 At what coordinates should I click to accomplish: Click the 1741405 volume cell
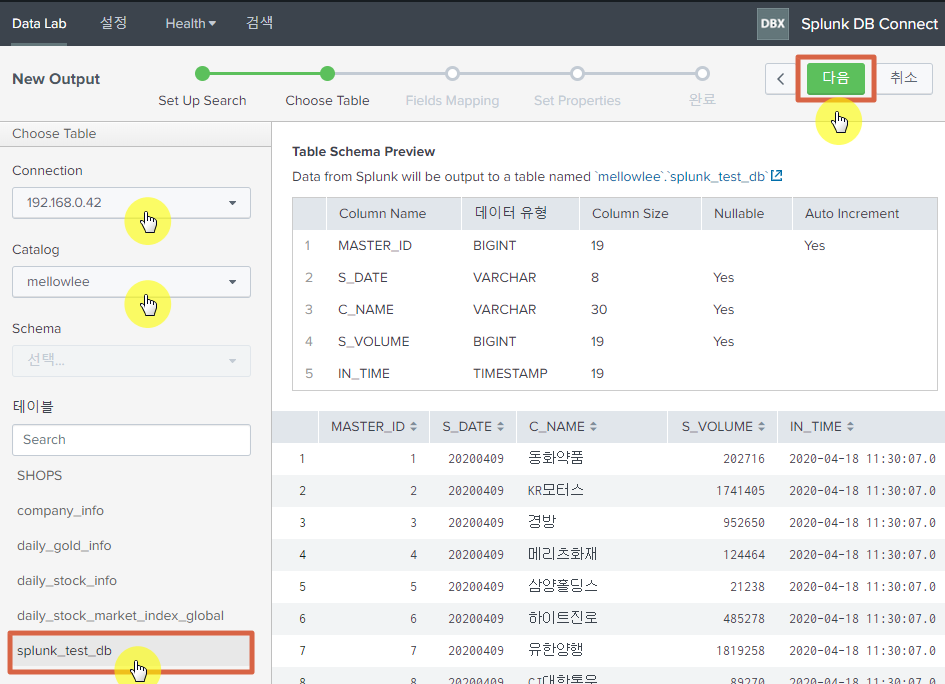click(x=740, y=491)
